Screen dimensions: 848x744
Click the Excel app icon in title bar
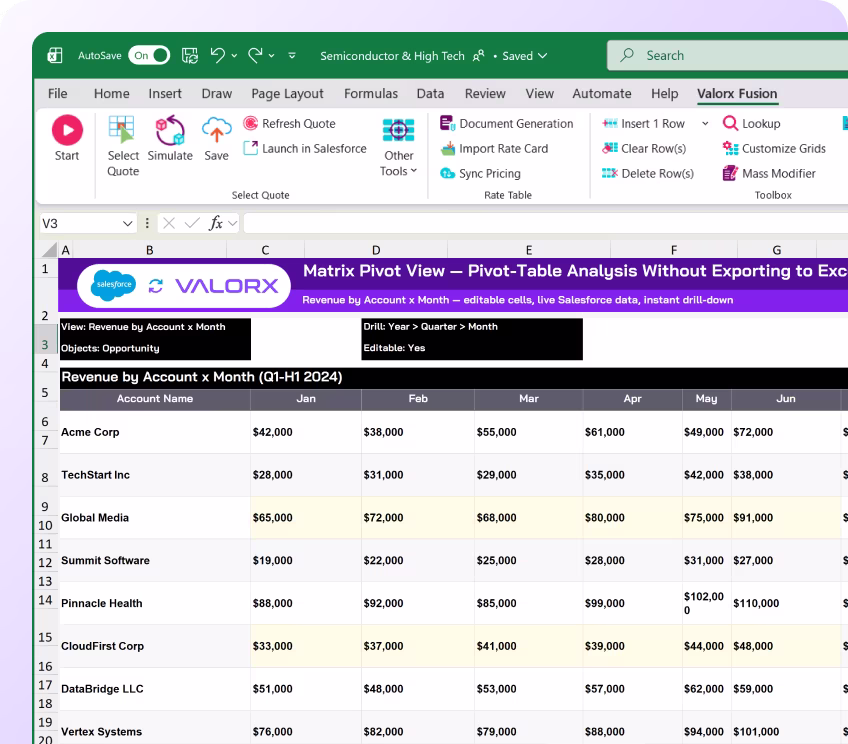click(55, 55)
